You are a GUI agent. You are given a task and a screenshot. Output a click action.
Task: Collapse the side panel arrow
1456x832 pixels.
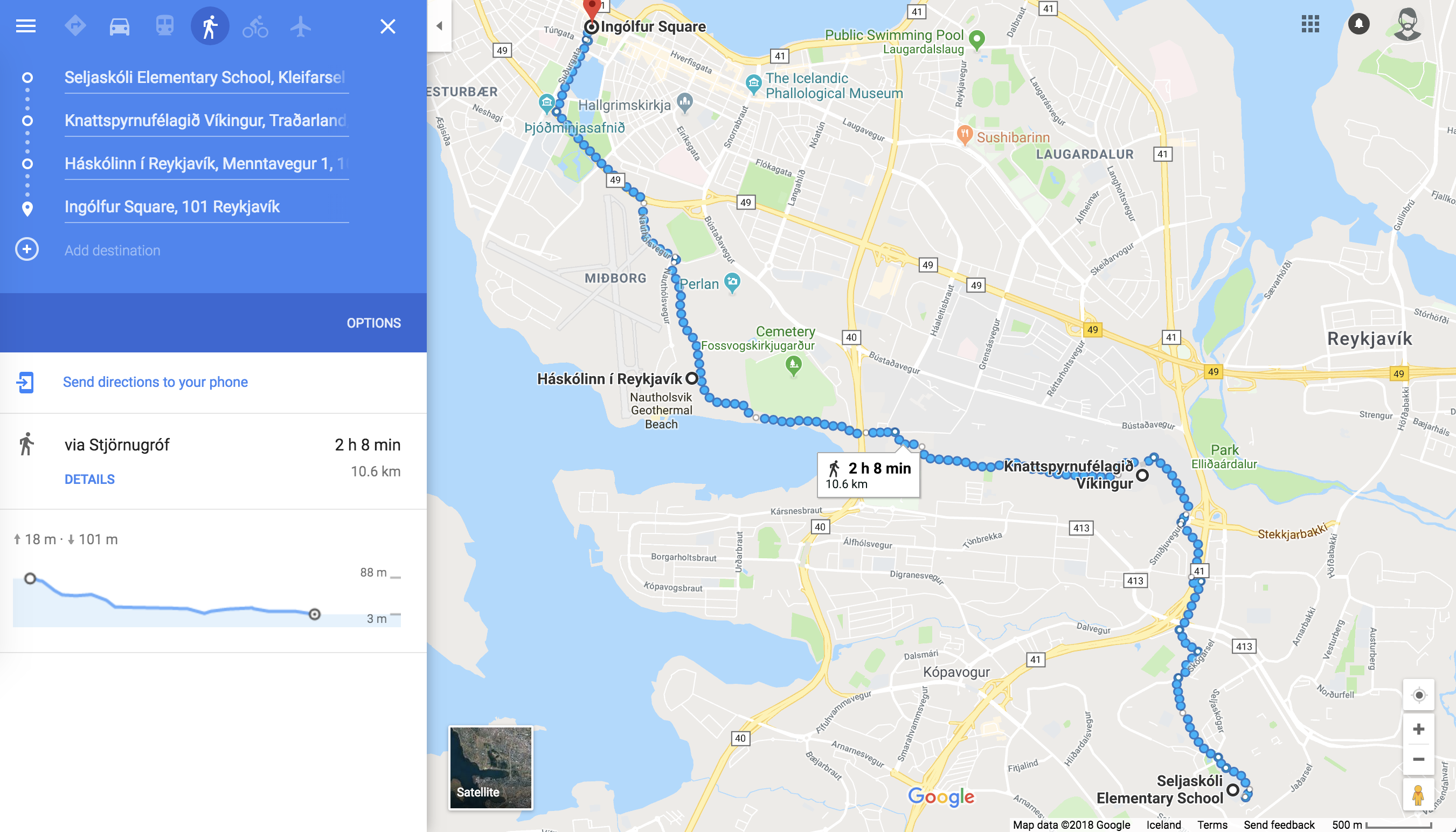[439, 26]
